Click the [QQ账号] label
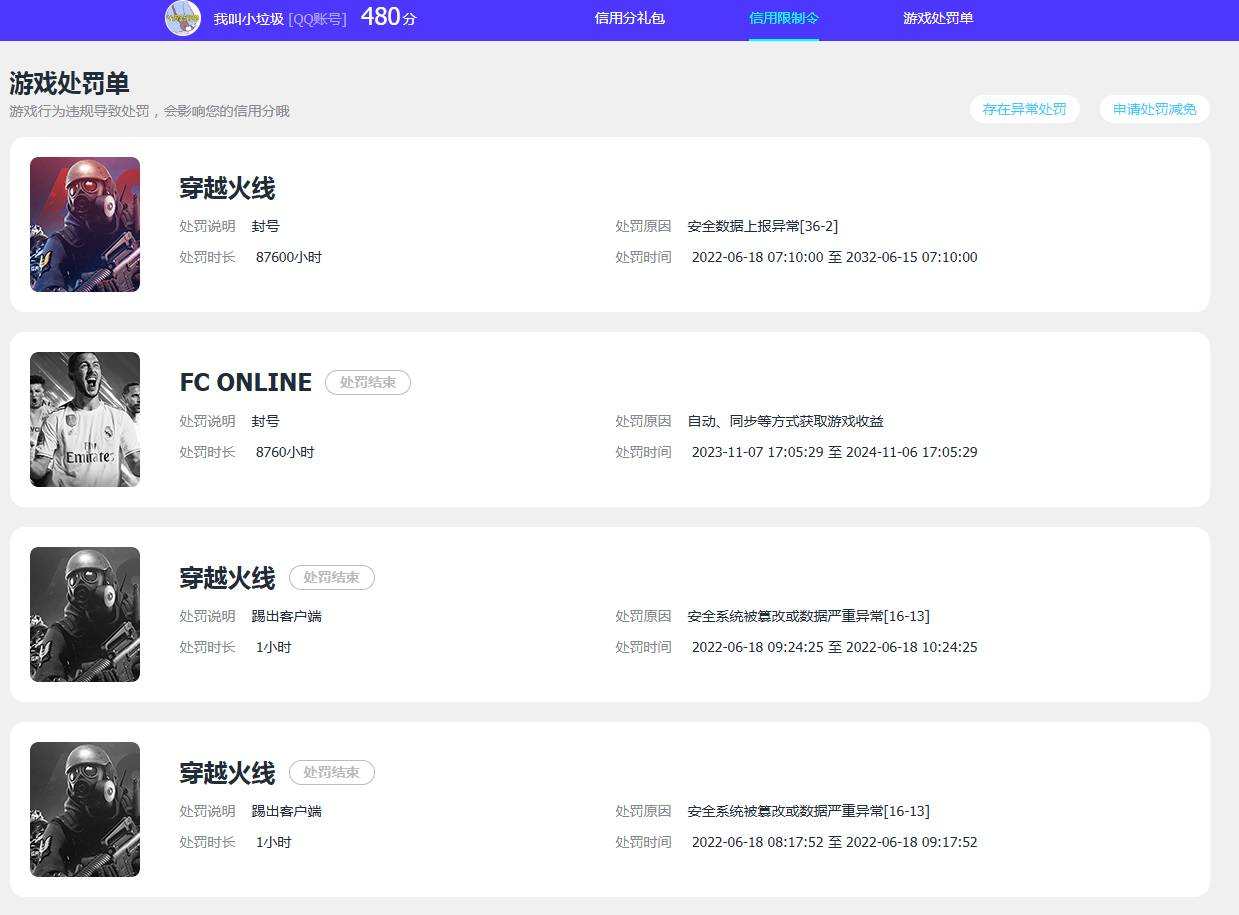 coord(318,19)
